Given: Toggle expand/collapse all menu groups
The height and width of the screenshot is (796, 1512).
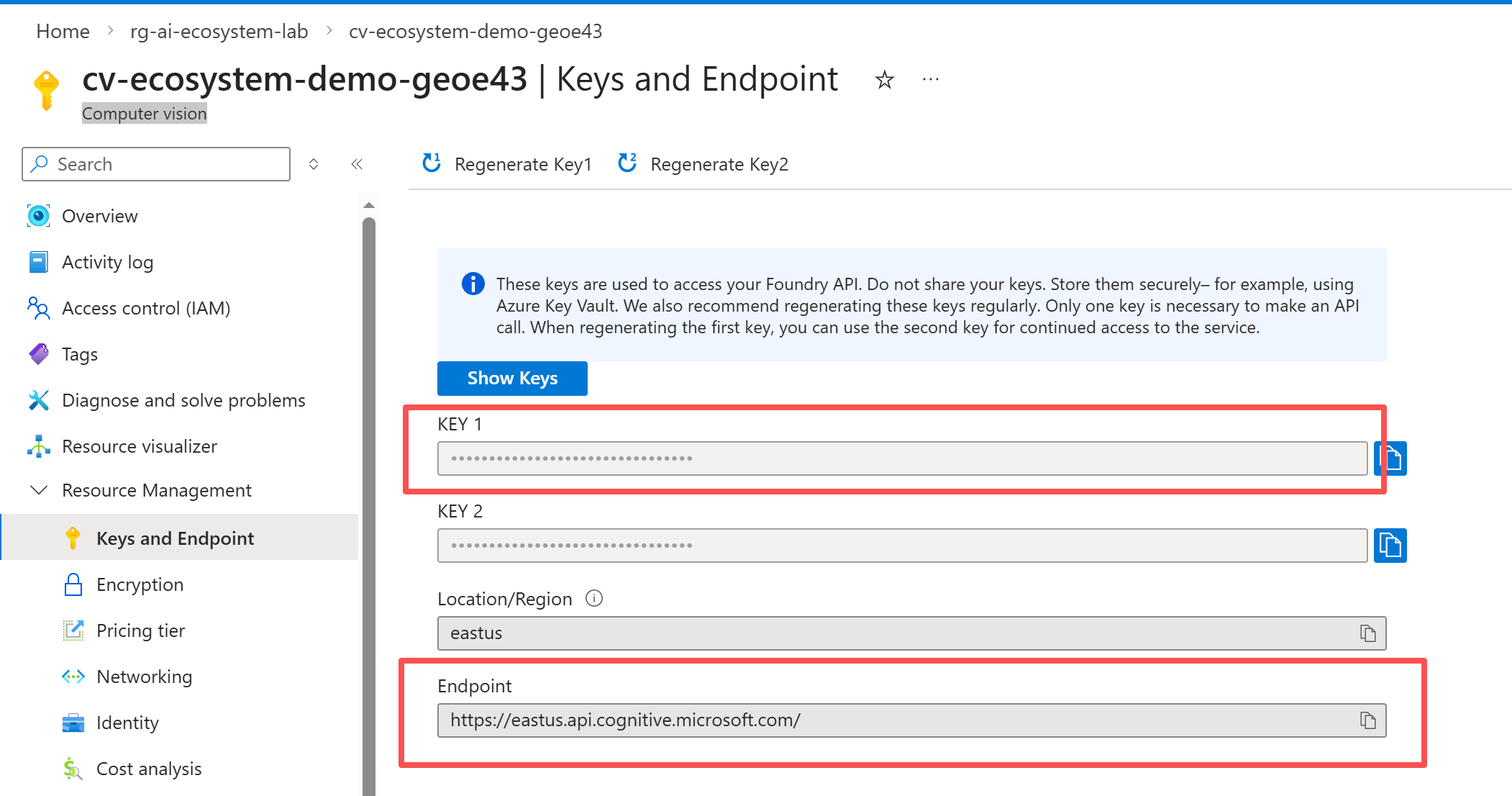Looking at the screenshot, I should (314, 164).
